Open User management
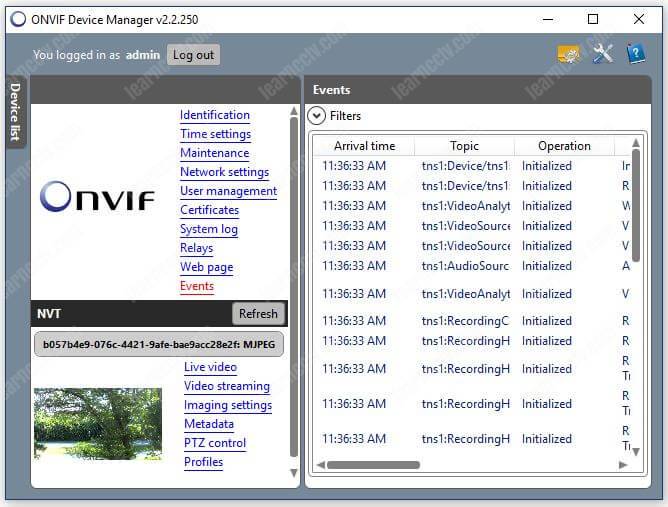Viewport: 668px width, 507px height. [228, 191]
